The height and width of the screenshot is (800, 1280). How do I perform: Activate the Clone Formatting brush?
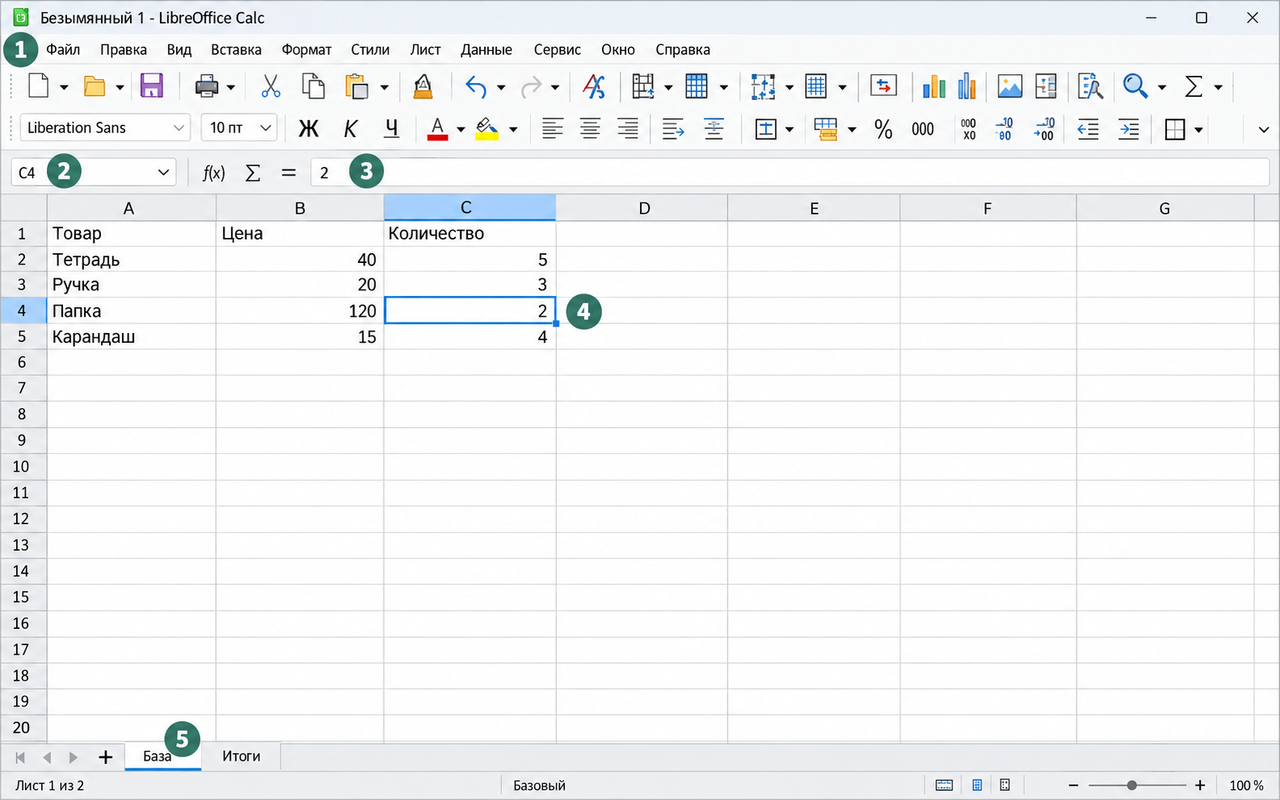click(x=423, y=87)
